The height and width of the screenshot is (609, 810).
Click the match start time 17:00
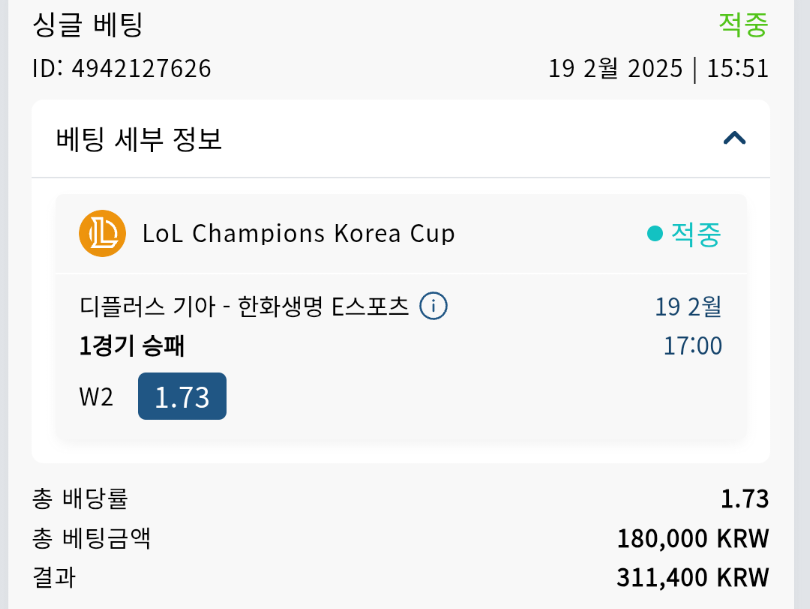692,347
